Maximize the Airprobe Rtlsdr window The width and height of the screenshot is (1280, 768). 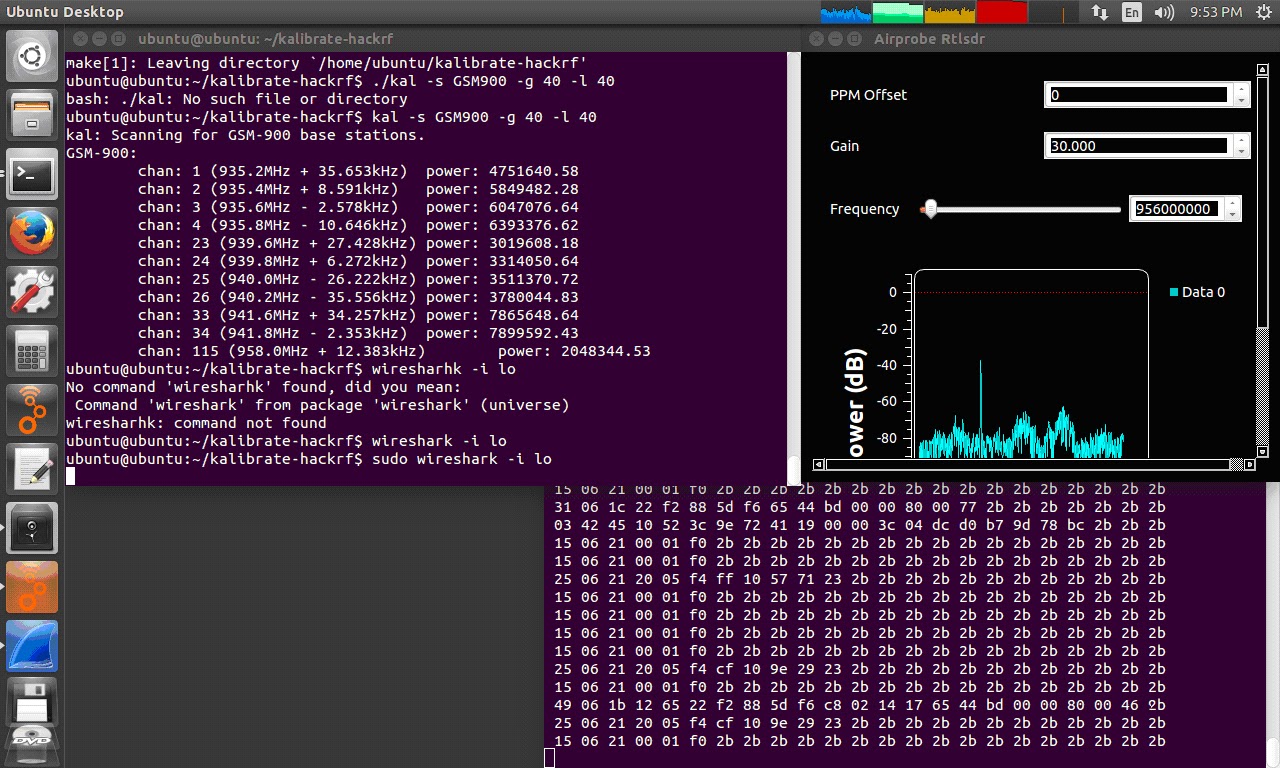tap(854, 39)
